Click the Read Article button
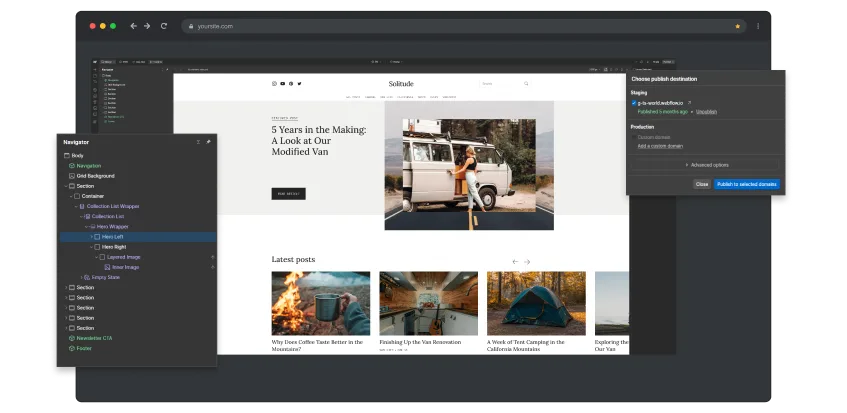This screenshot has height=413, width=847. pos(288,194)
